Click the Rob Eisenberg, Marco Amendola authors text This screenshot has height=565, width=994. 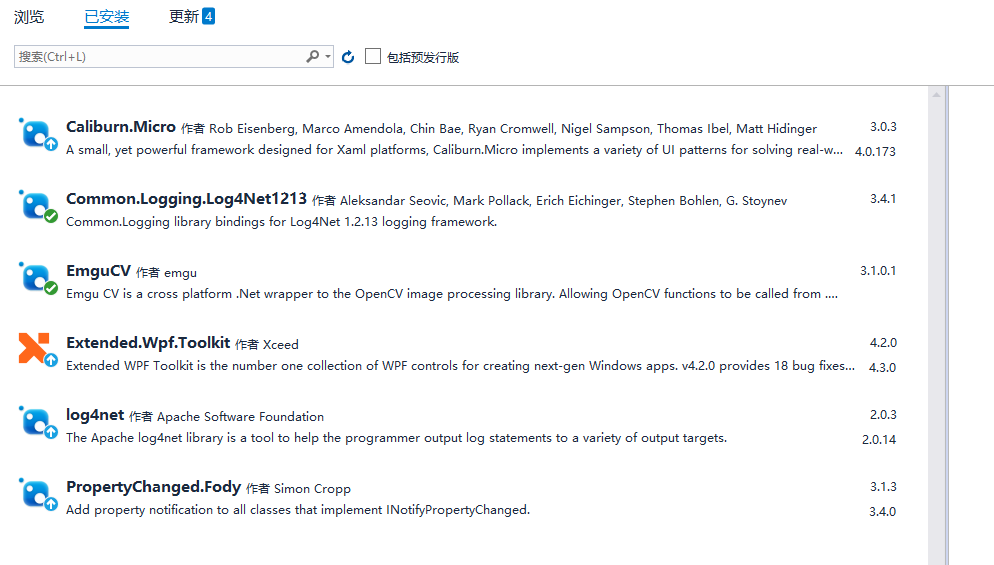coord(513,129)
